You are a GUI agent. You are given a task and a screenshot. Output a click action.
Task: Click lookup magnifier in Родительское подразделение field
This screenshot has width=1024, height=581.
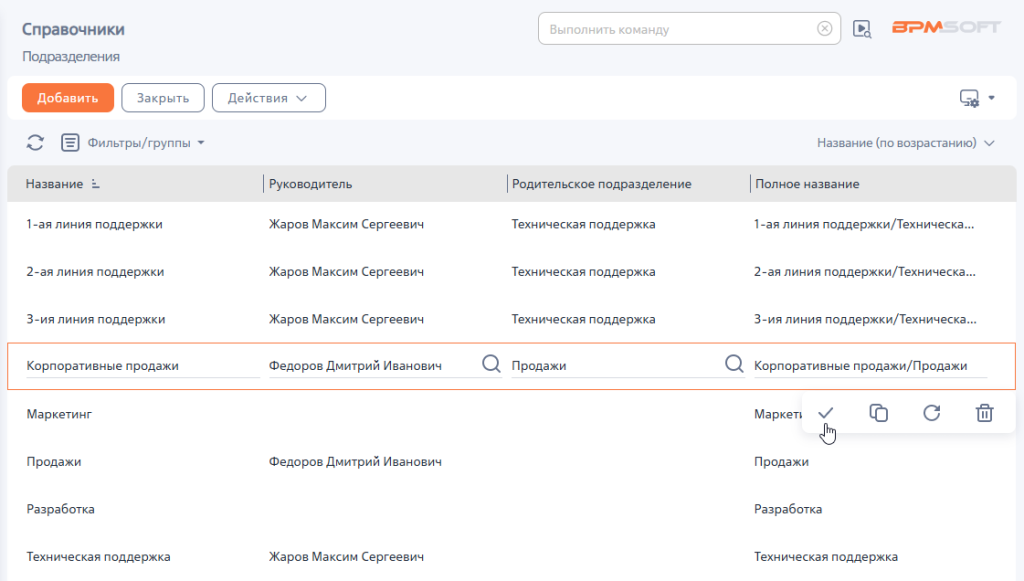tap(734, 365)
